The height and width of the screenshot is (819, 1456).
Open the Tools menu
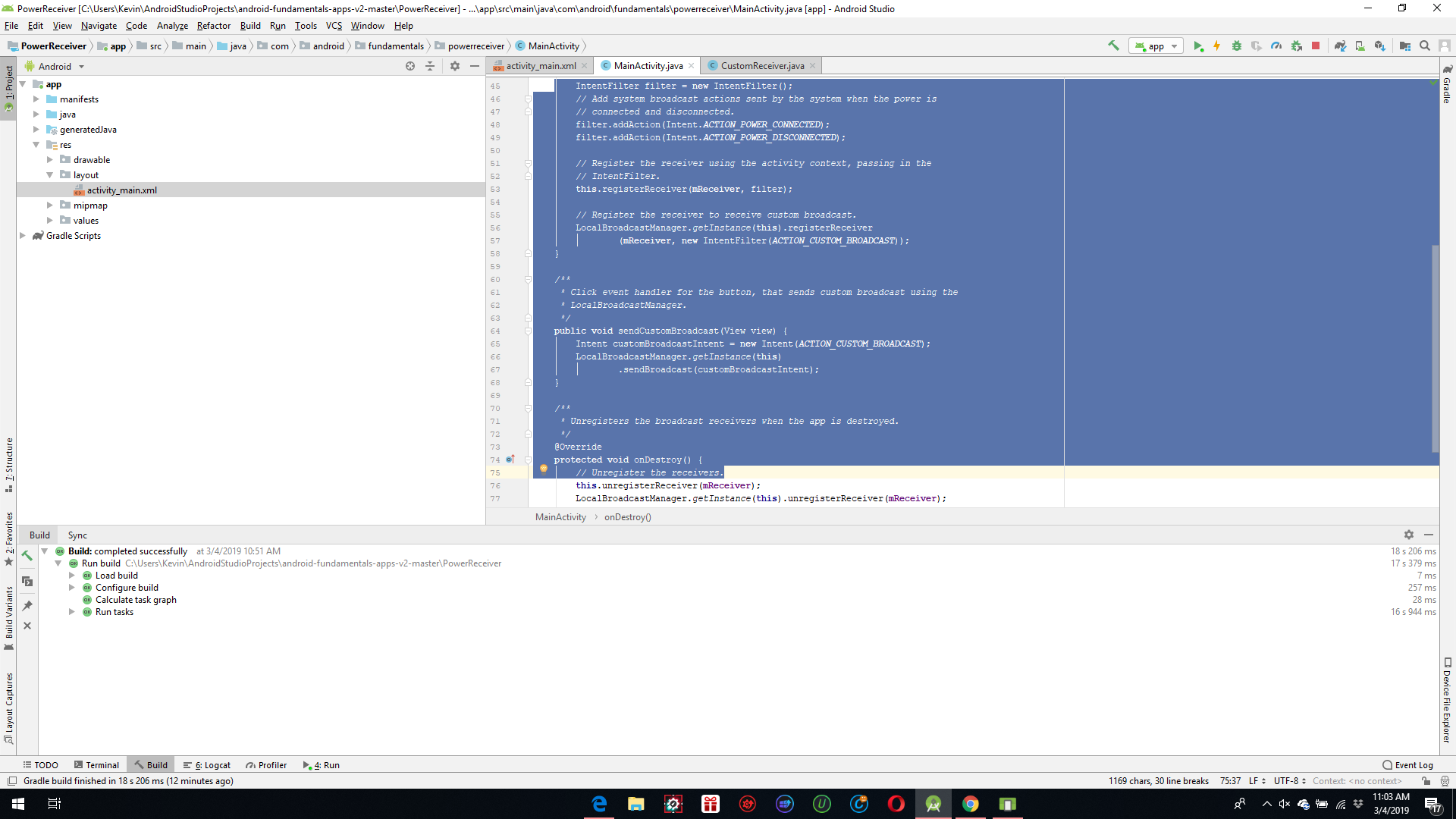coord(306,26)
